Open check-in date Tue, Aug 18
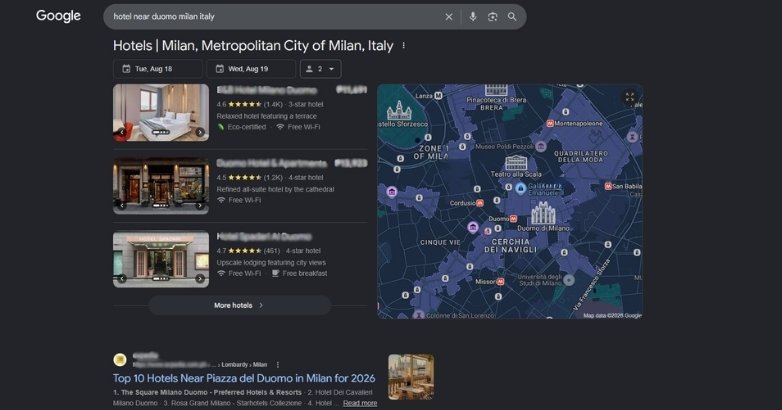 pyautogui.click(x=158, y=69)
